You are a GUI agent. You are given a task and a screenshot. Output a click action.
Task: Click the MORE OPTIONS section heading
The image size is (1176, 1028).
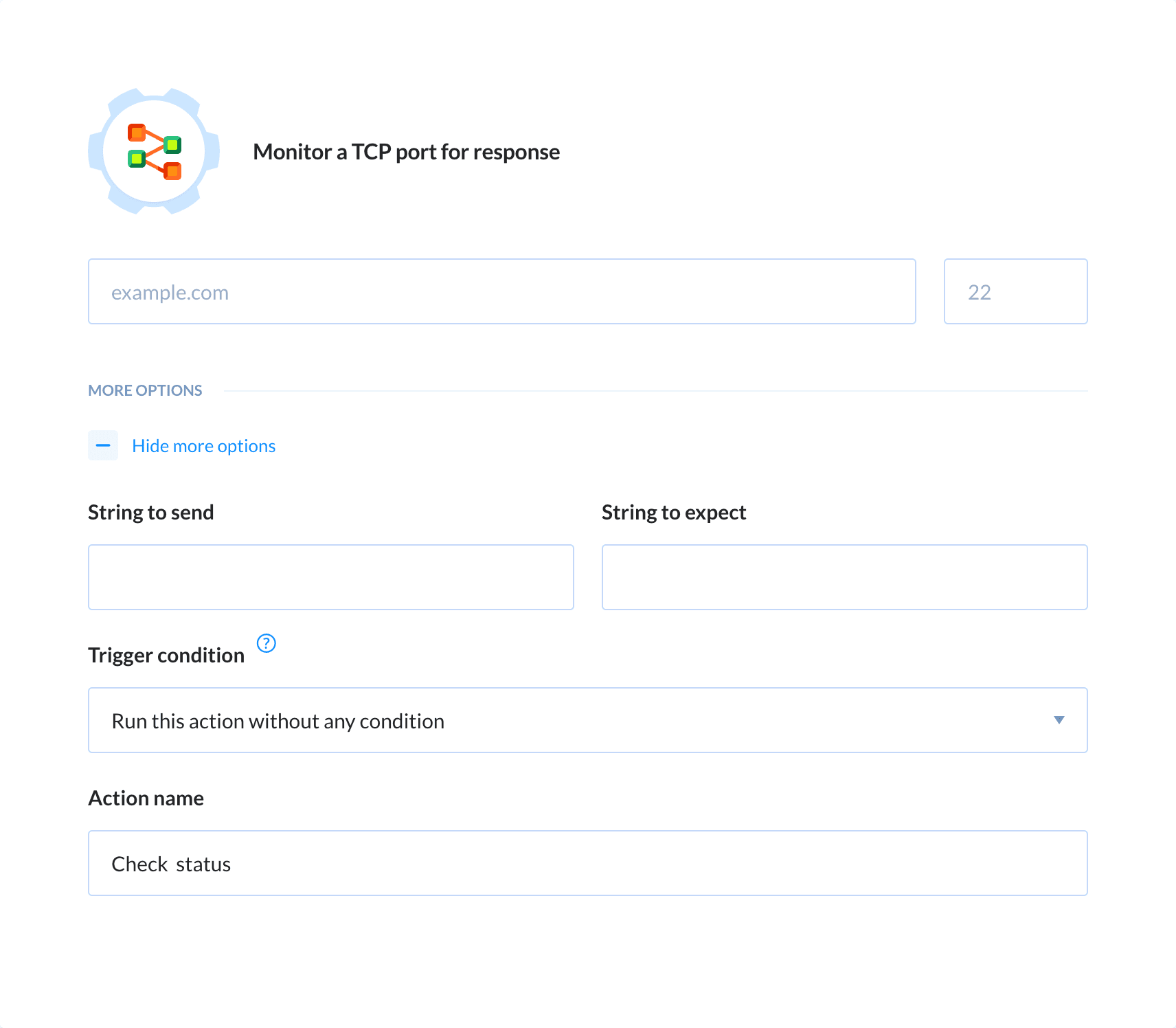[145, 390]
